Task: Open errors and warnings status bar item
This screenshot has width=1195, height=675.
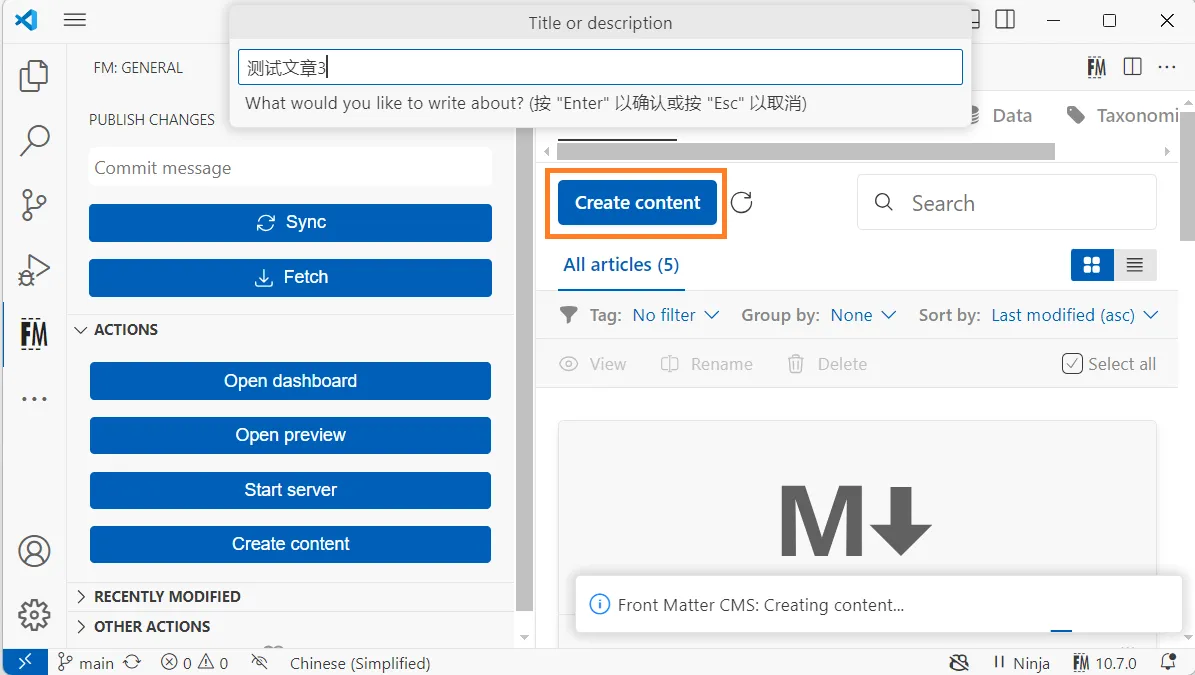Action: [194, 663]
